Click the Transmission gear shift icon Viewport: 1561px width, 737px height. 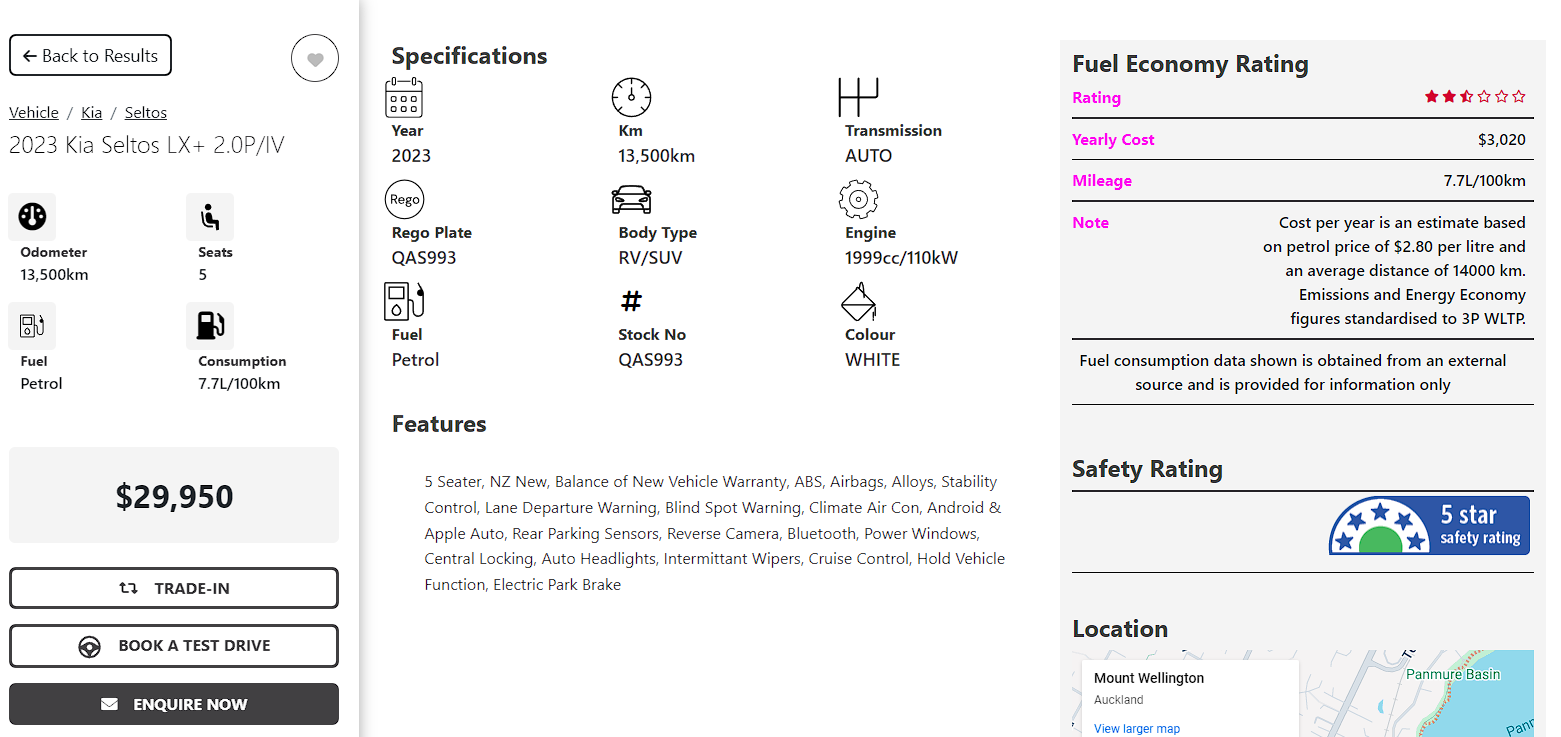point(858,97)
